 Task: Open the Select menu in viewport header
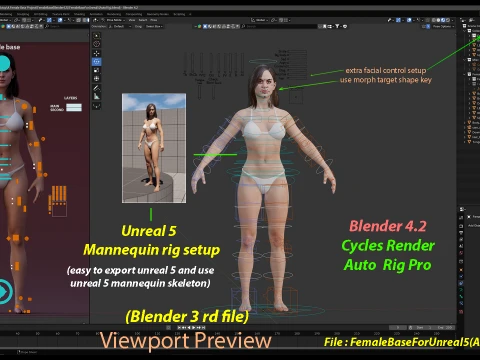(143, 20)
